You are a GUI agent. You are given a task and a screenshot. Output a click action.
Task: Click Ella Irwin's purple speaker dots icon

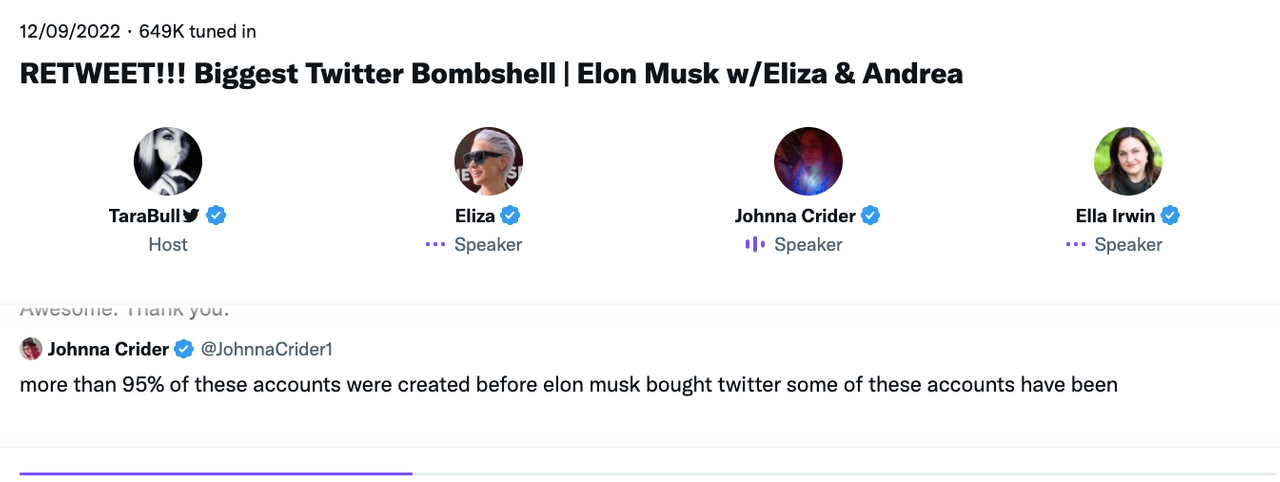tap(1075, 245)
